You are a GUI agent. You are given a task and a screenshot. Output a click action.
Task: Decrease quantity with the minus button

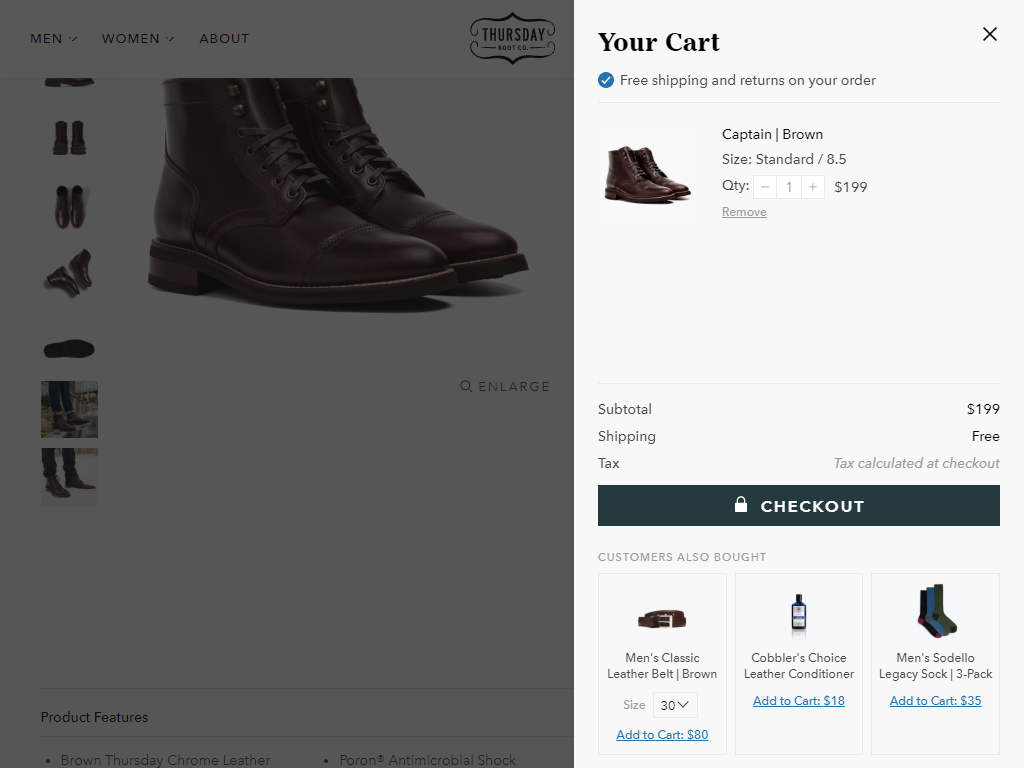coord(765,187)
